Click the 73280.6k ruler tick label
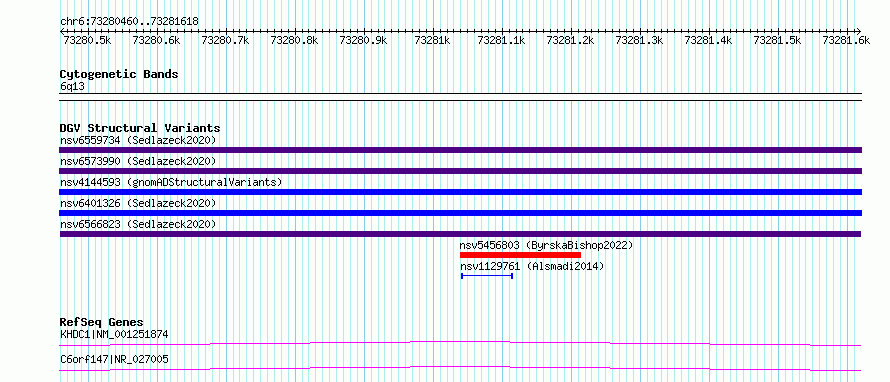 (156, 40)
